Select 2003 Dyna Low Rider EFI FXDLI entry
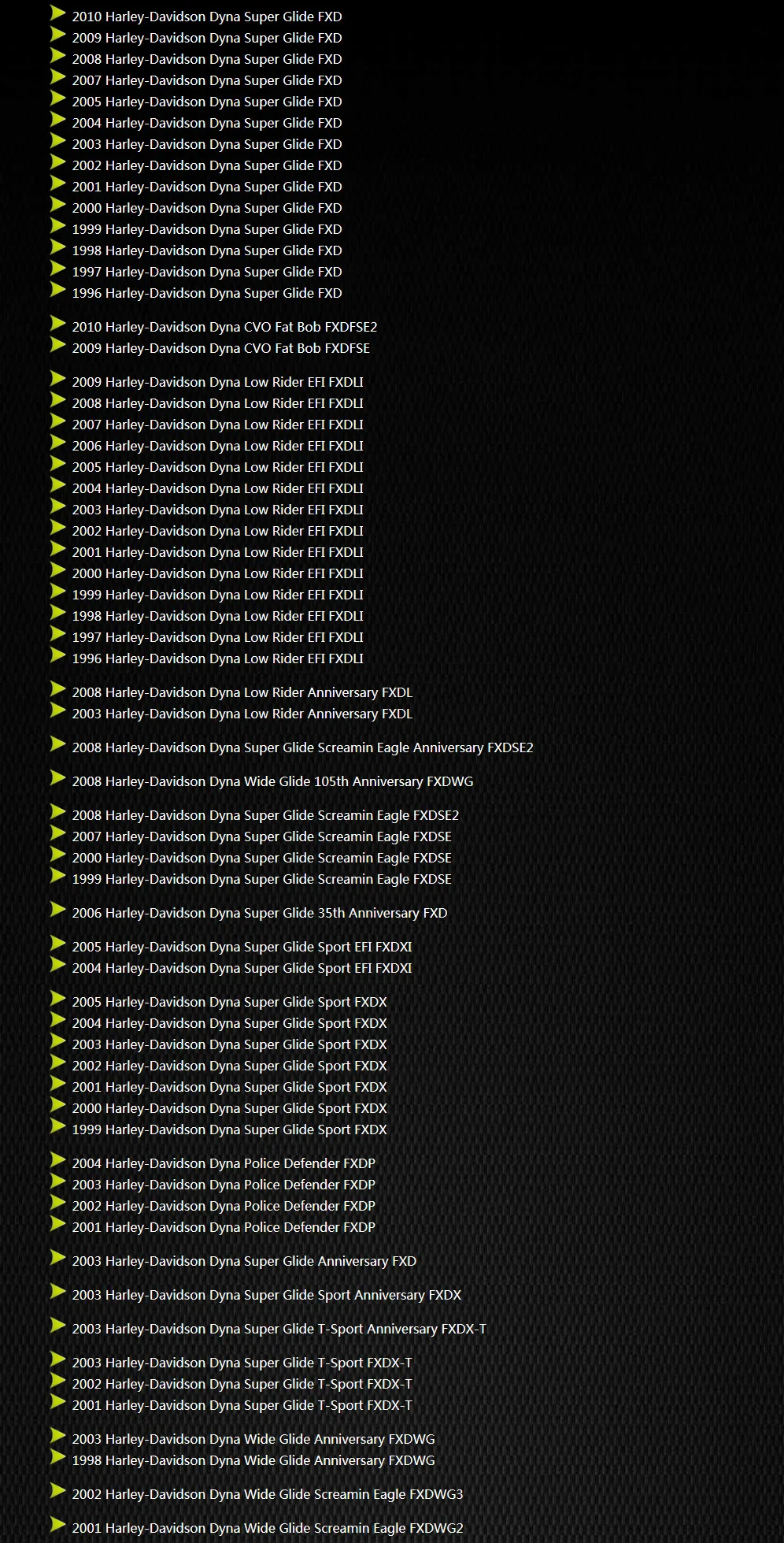The height and width of the screenshot is (1543, 784). (x=218, y=510)
